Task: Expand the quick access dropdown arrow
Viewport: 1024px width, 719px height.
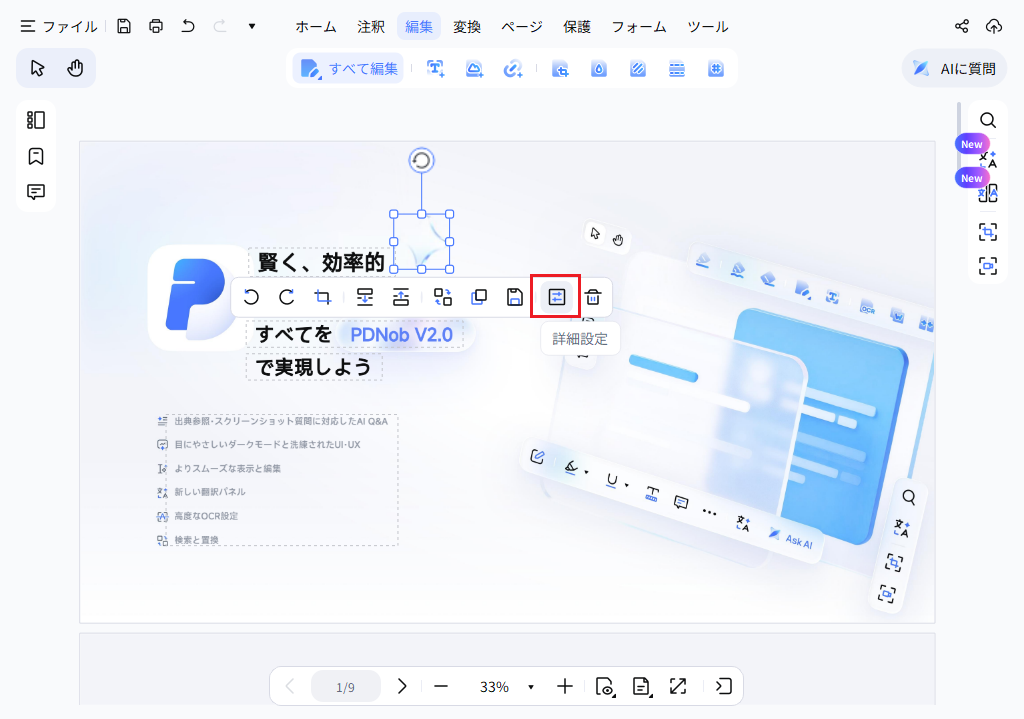Action: tap(252, 27)
